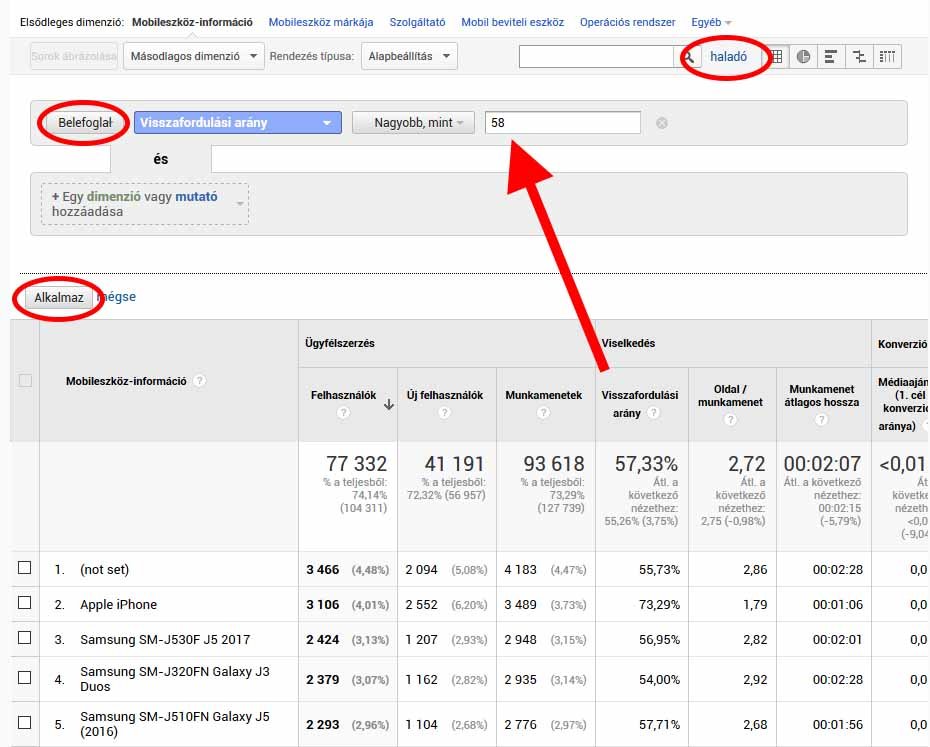930x747 pixels.
Task: Check the Apple iPhone row checkbox
Action: pos(25,602)
